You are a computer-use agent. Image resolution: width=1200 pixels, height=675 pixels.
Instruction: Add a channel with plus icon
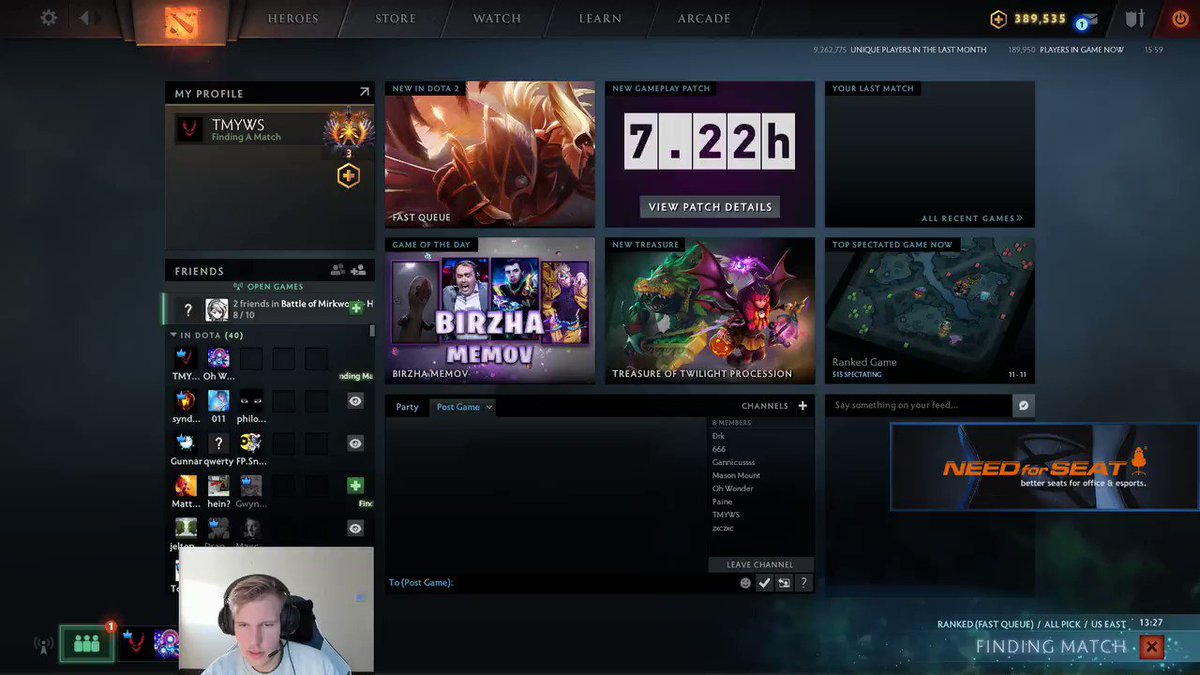pyautogui.click(x=802, y=406)
